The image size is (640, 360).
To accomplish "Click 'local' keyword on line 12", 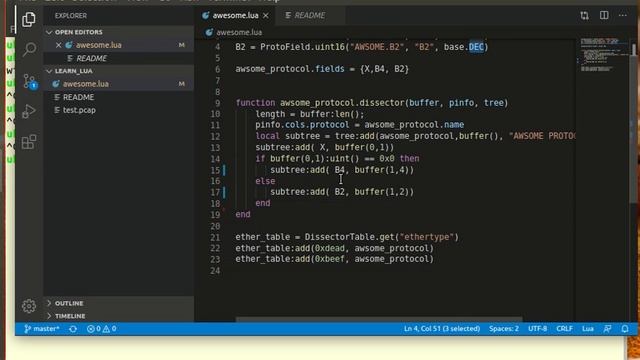I will point(267,136).
